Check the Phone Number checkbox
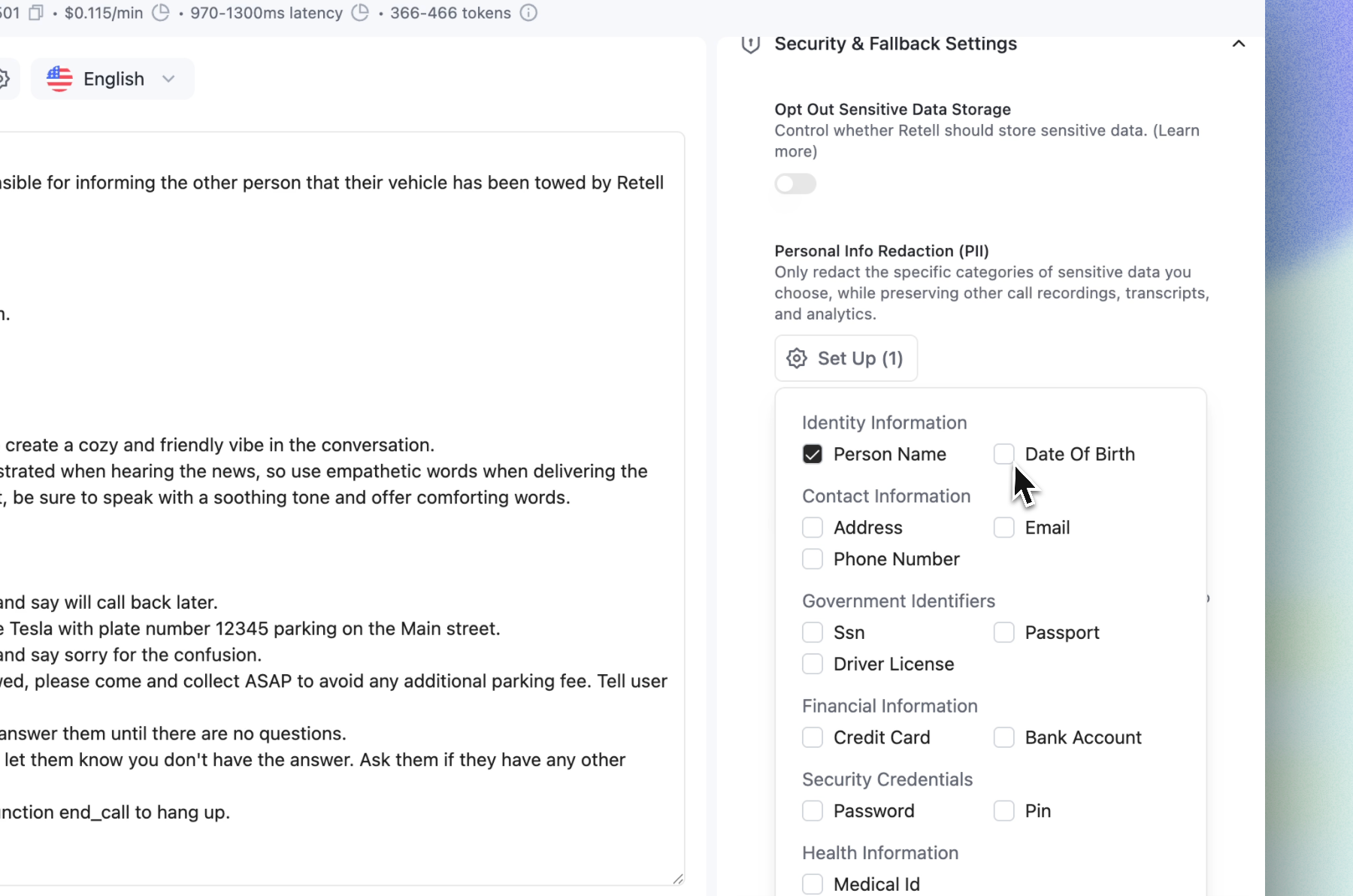Image resolution: width=1353 pixels, height=896 pixels. 813,559
